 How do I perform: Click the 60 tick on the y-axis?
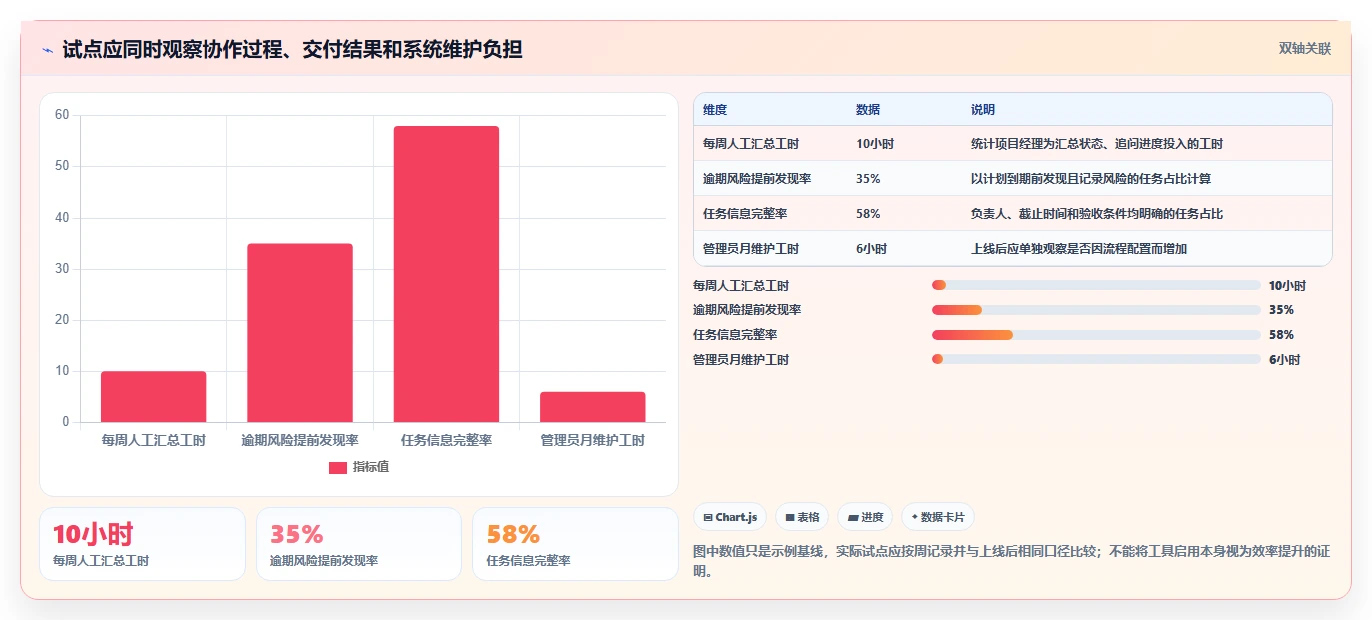point(62,115)
